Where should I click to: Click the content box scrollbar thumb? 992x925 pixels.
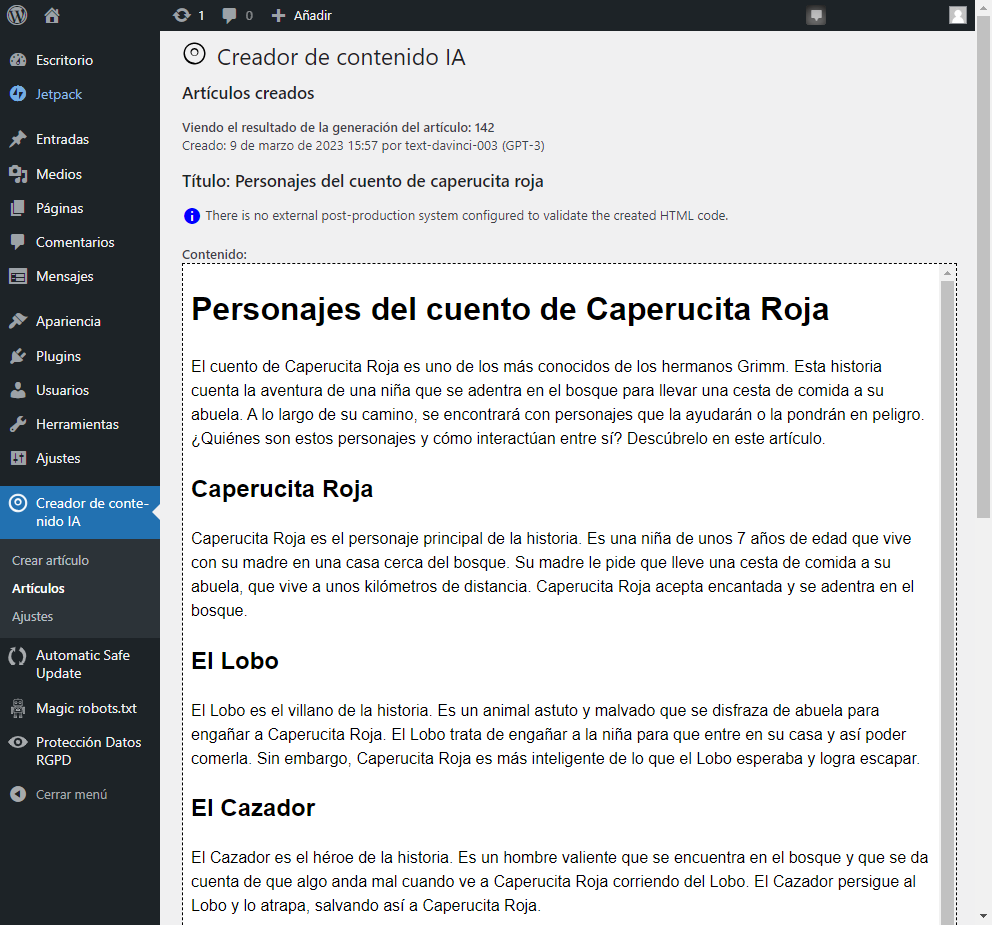(947, 602)
